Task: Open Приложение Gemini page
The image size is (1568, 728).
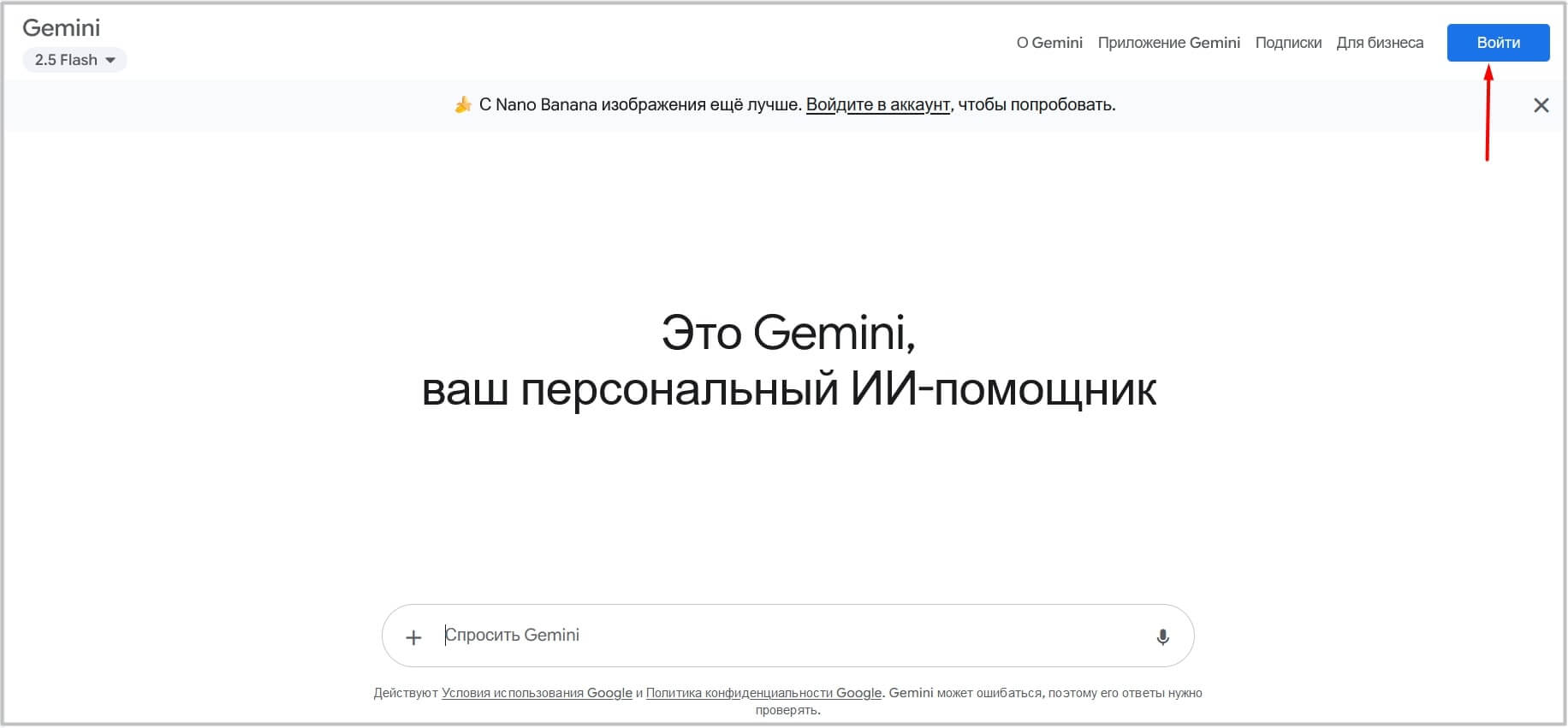Action: (x=1168, y=43)
